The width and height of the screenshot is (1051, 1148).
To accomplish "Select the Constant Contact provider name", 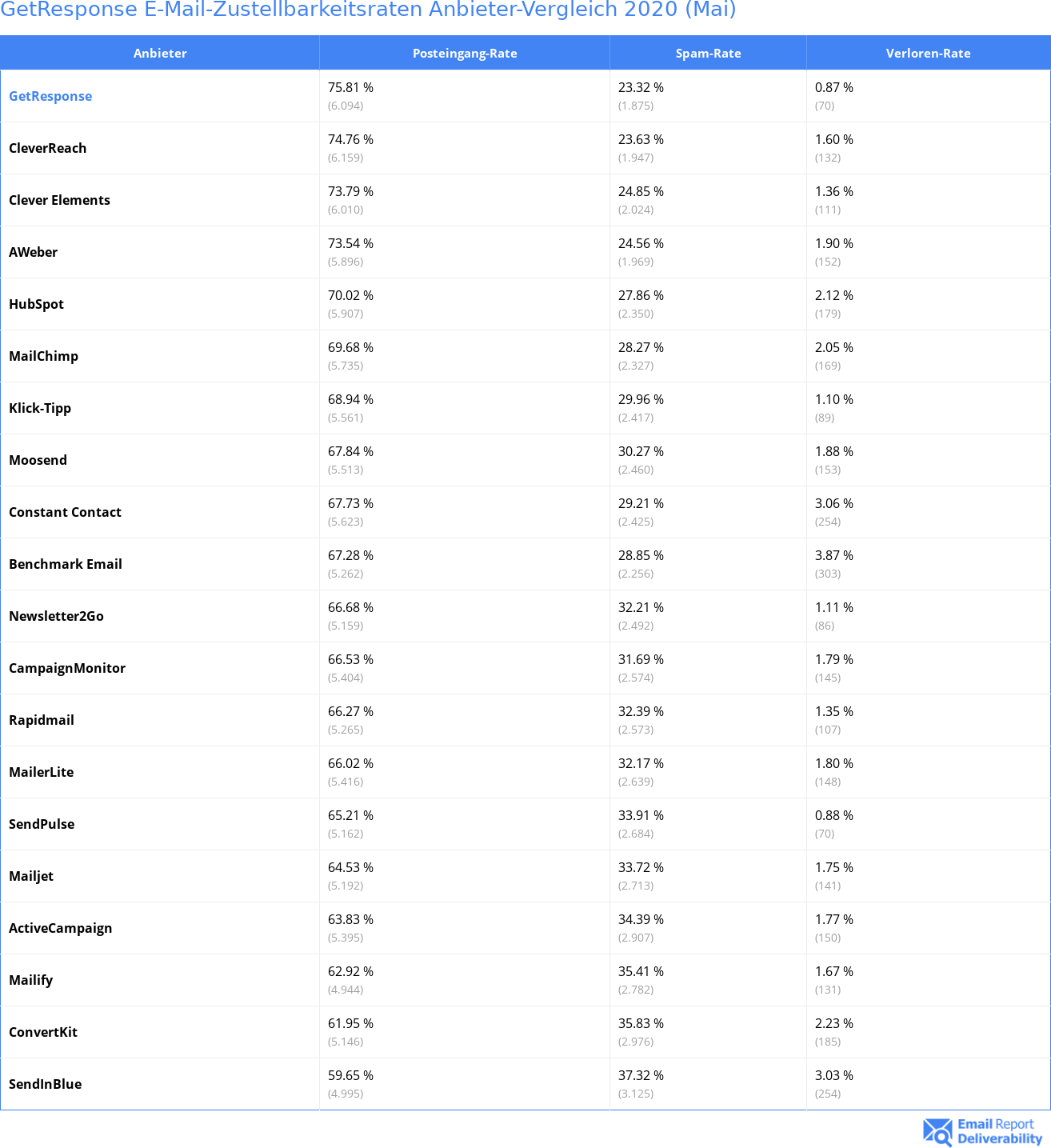I will click(66, 512).
